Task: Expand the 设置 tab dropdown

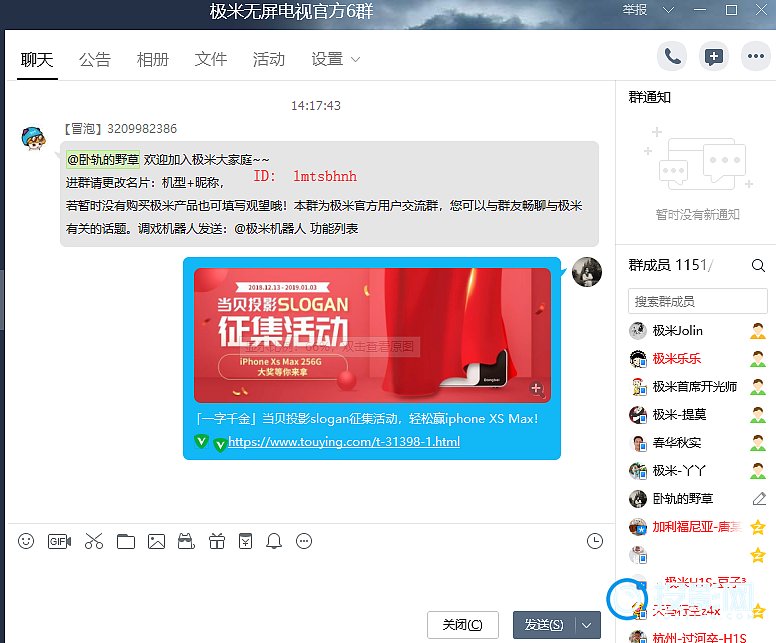Action: point(355,60)
